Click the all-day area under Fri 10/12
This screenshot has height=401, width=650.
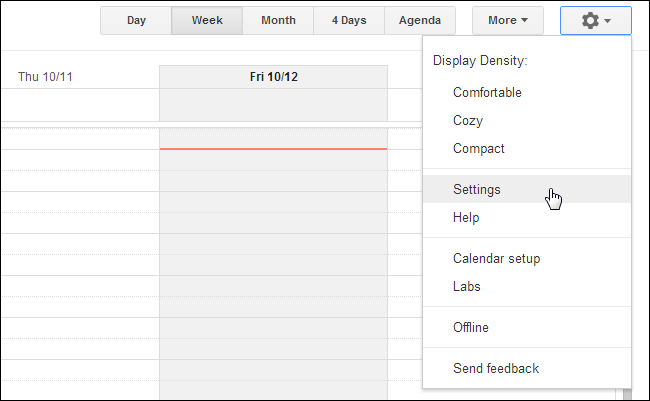[273, 104]
